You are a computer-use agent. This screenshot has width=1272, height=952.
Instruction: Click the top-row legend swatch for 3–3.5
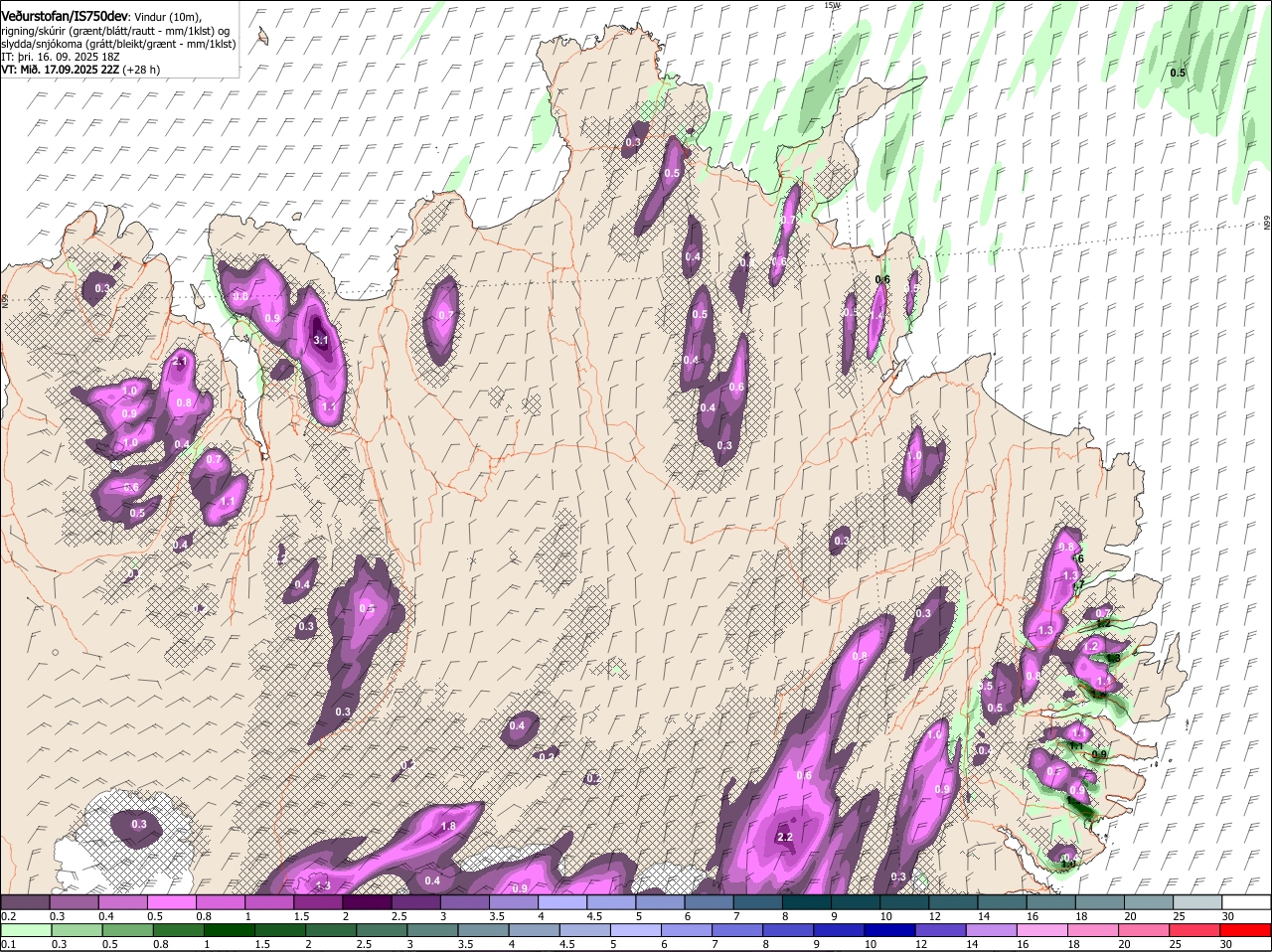(x=464, y=902)
